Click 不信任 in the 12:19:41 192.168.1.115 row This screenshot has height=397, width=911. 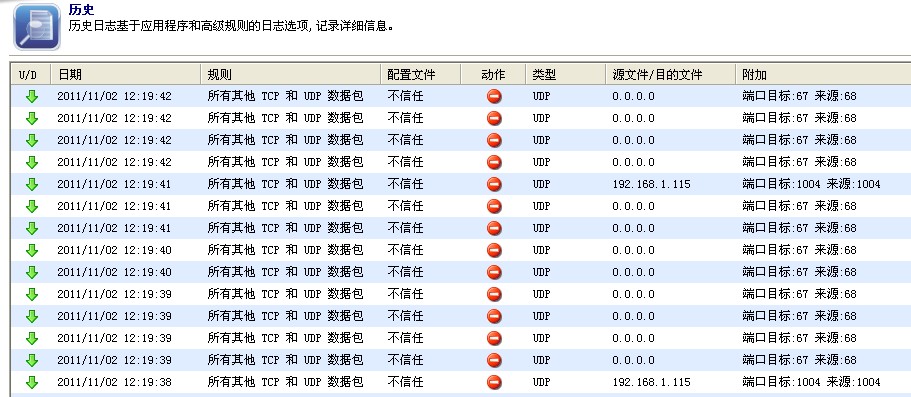406,184
